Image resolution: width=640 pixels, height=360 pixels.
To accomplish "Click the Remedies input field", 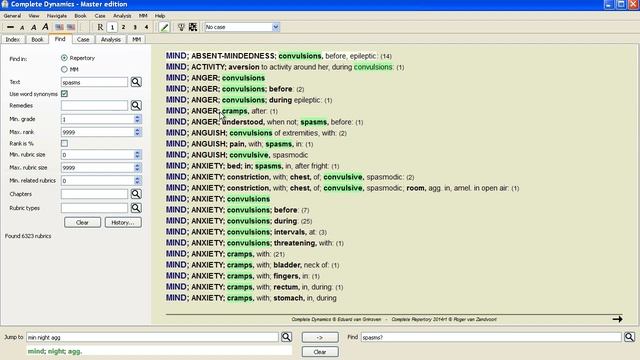I will pos(94,106).
